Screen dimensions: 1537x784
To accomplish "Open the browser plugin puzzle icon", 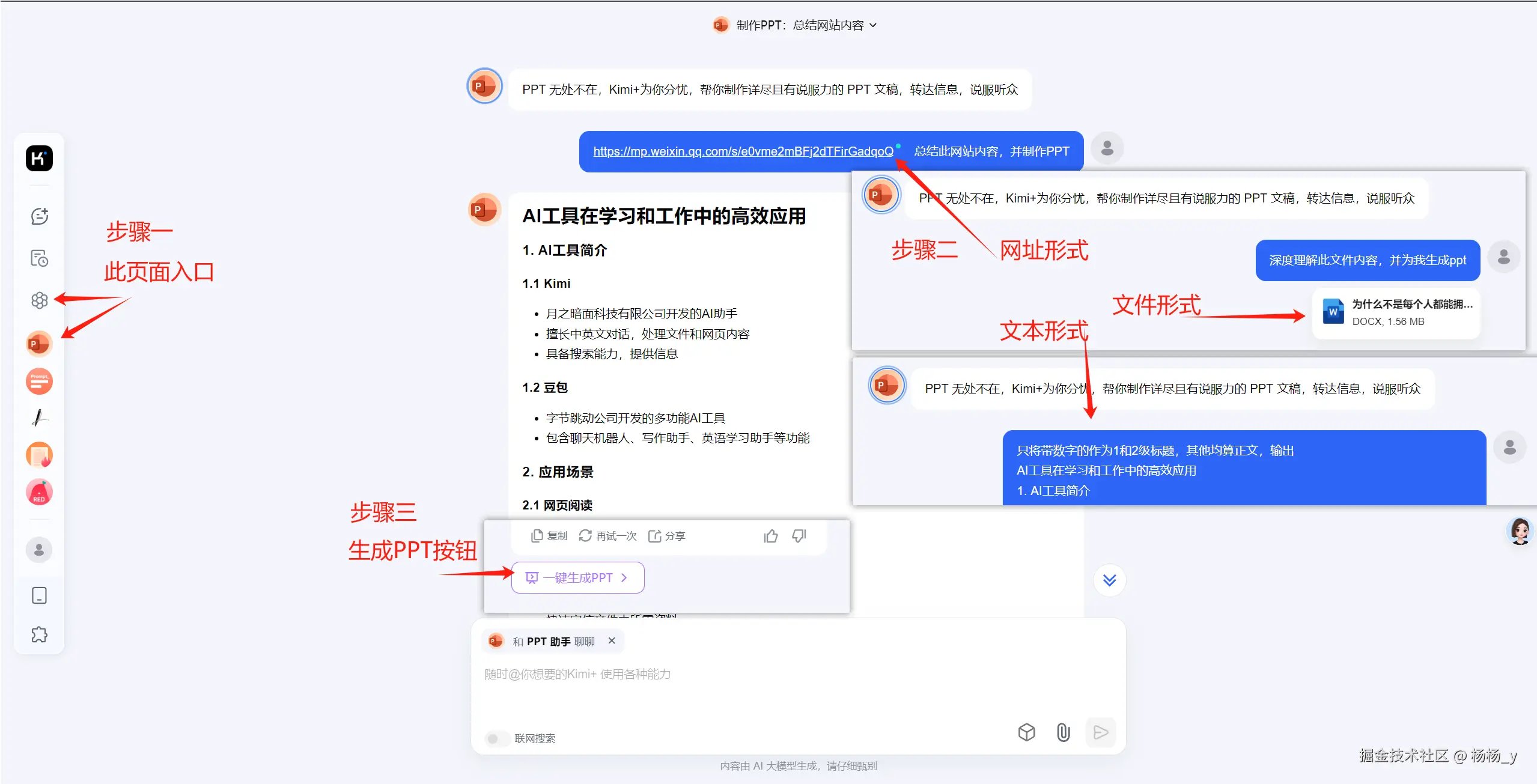I will [x=39, y=634].
